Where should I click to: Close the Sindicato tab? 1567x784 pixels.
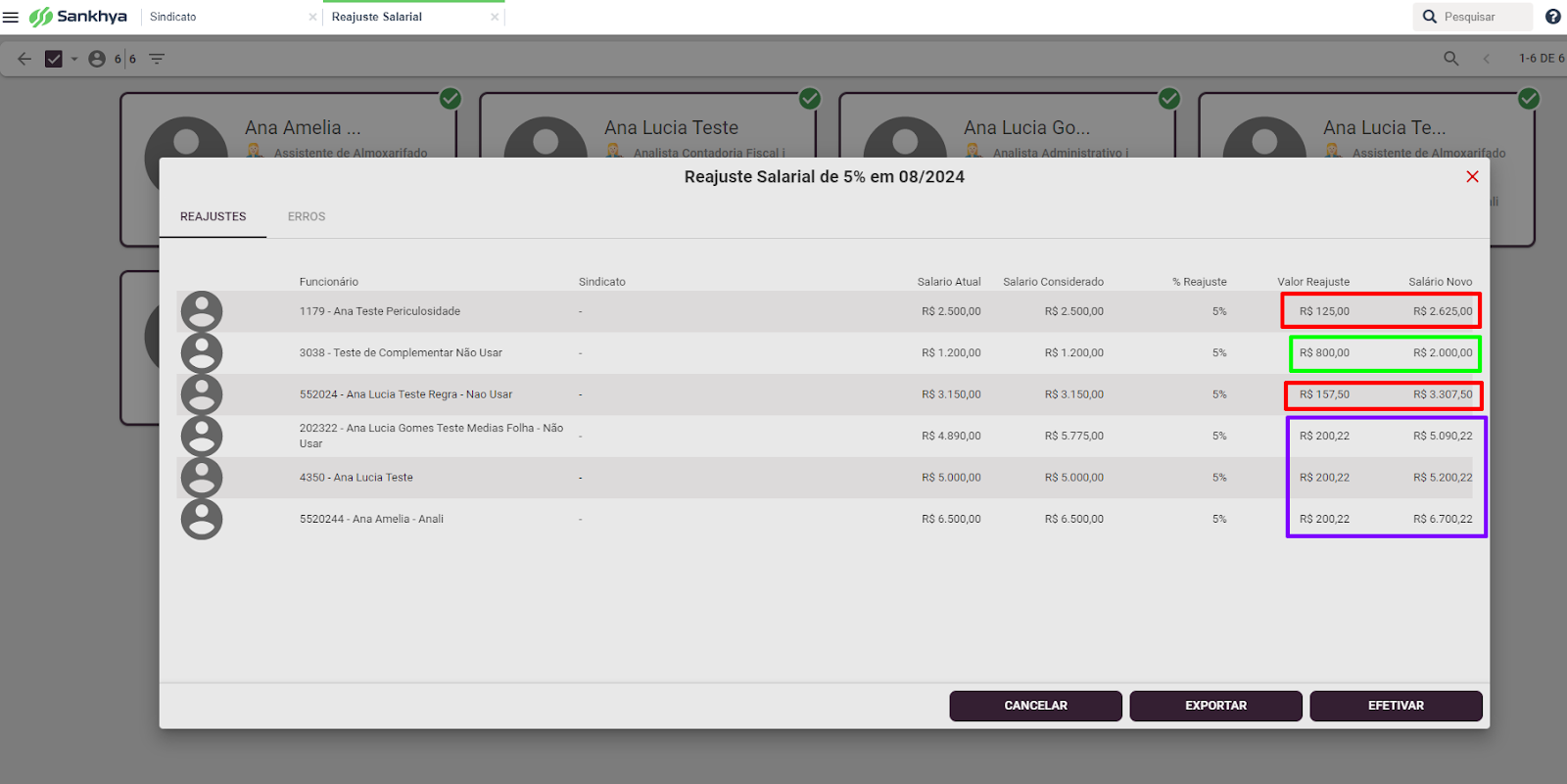point(312,17)
